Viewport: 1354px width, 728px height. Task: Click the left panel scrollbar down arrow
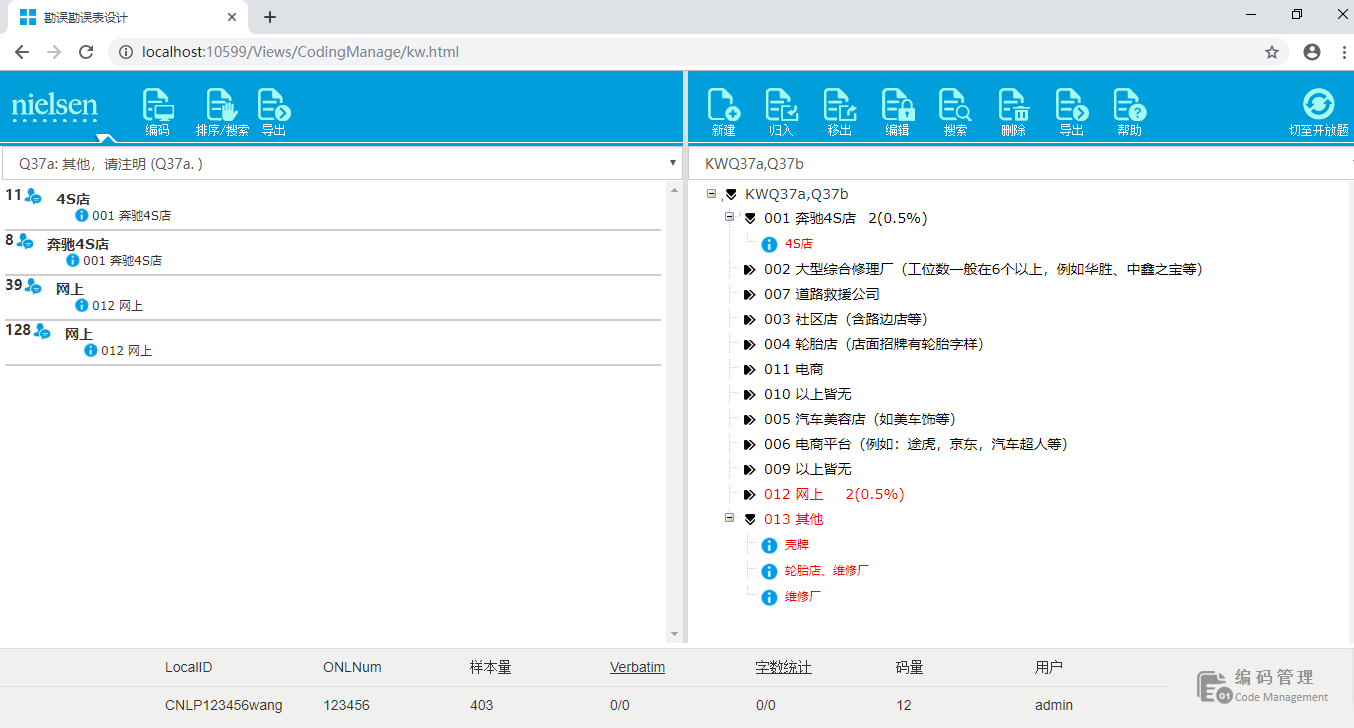tap(674, 634)
